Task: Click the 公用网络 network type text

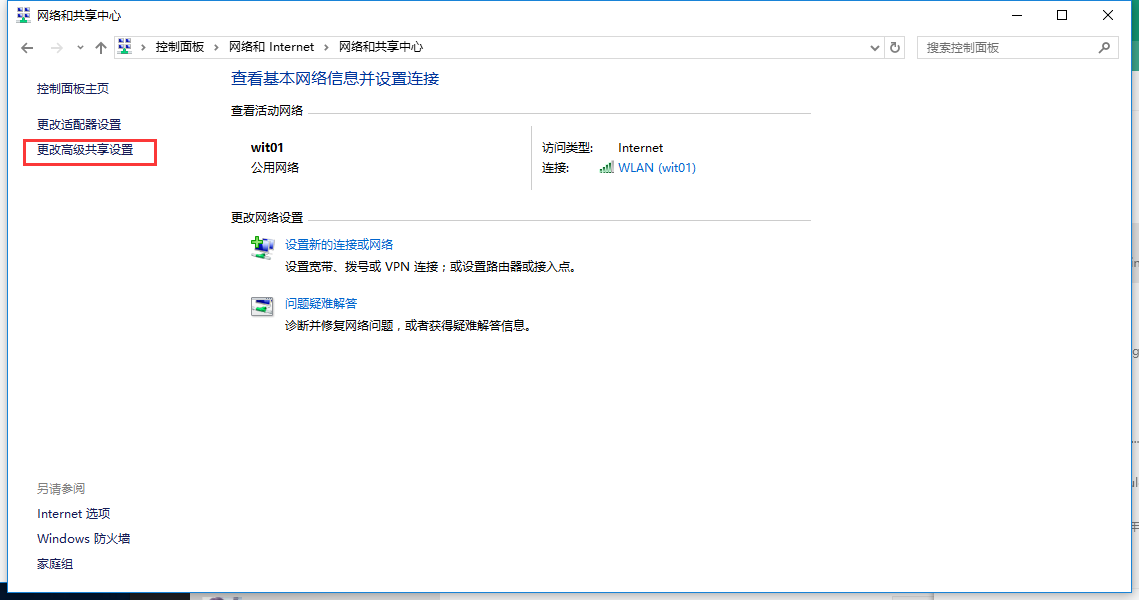Action: 275,168
